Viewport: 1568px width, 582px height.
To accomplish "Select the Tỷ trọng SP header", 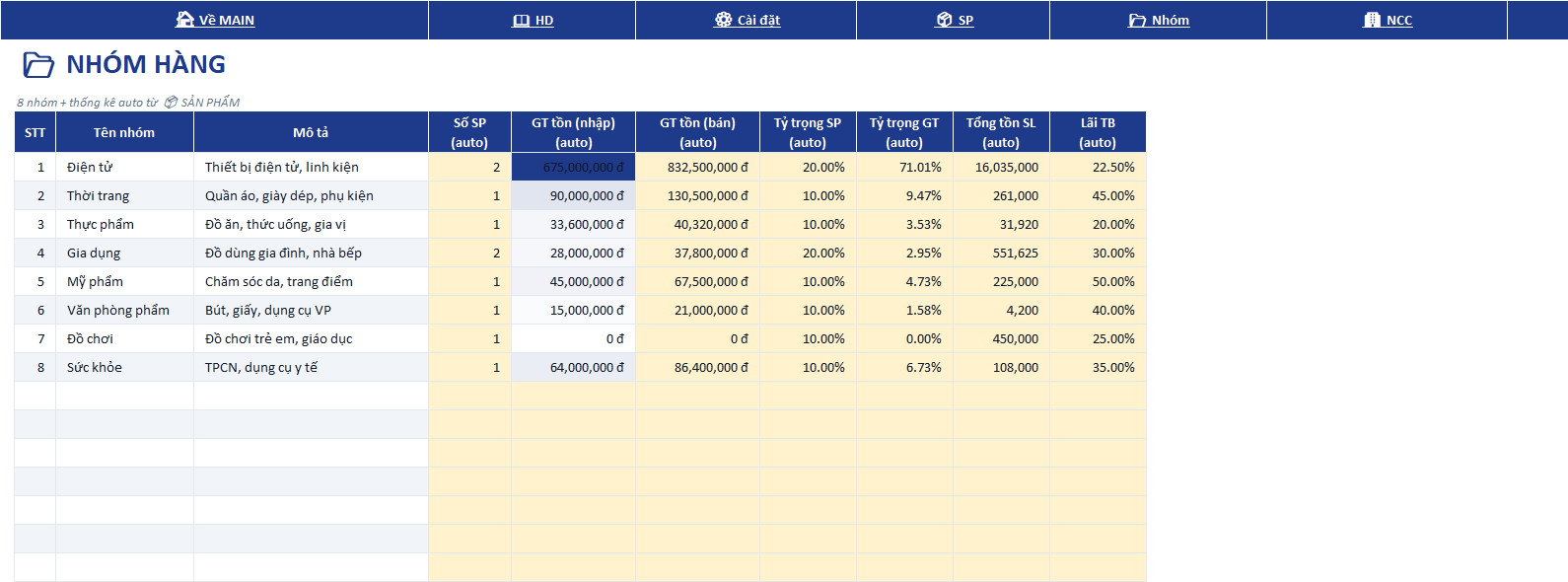I will 808,132.
